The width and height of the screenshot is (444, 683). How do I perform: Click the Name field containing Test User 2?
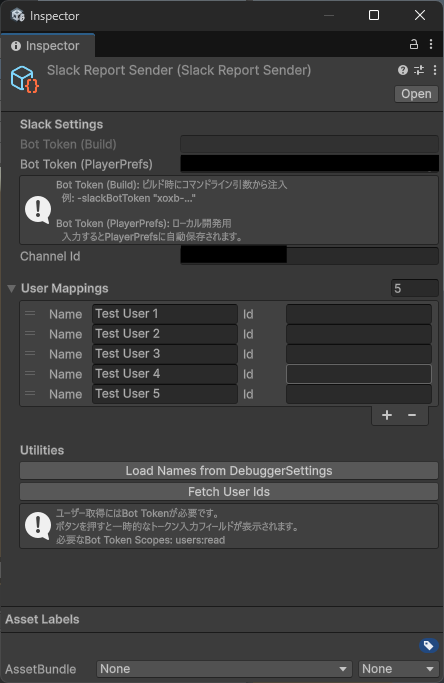(x=165, y=334)
